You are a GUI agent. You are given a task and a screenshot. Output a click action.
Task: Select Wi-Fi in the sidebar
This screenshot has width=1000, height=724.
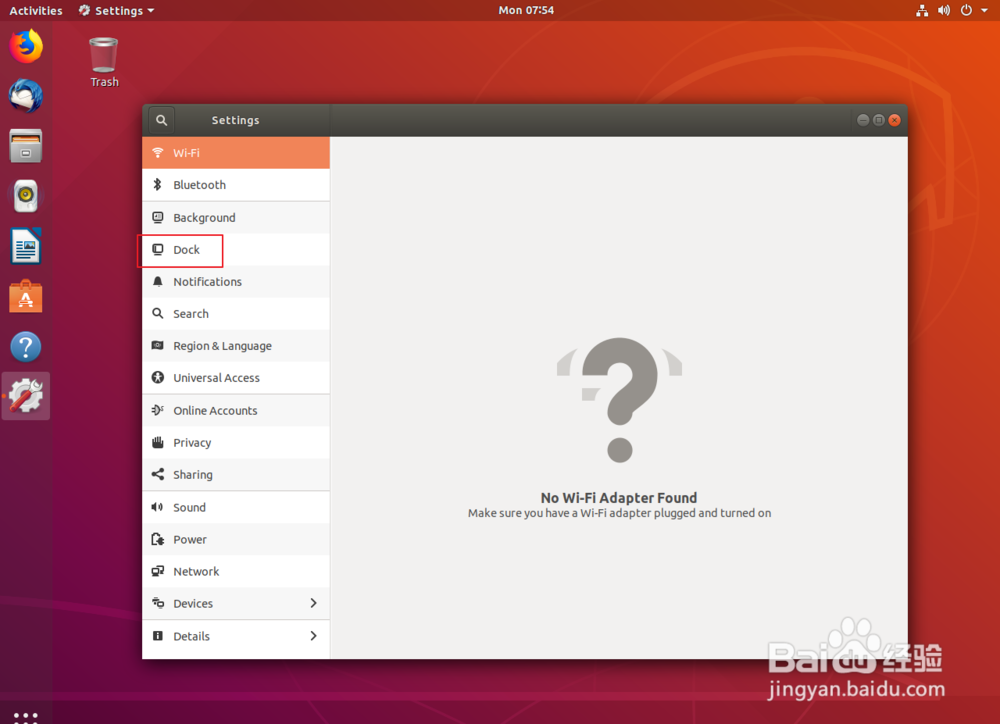[x=236, y=152]
